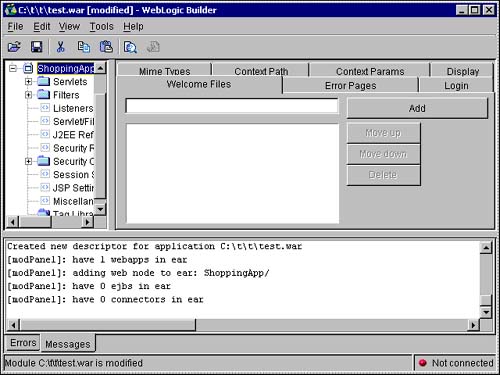Expand the Security Constraints tree node
500x375 pixels.
pos(29,161)
